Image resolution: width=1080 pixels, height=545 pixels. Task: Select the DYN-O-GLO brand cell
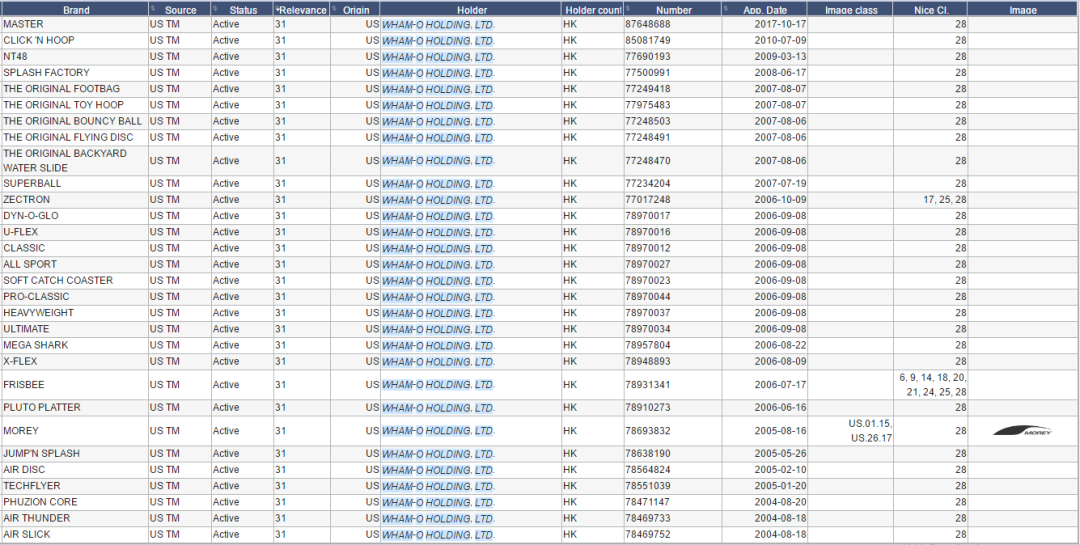[x=75, y=216]
